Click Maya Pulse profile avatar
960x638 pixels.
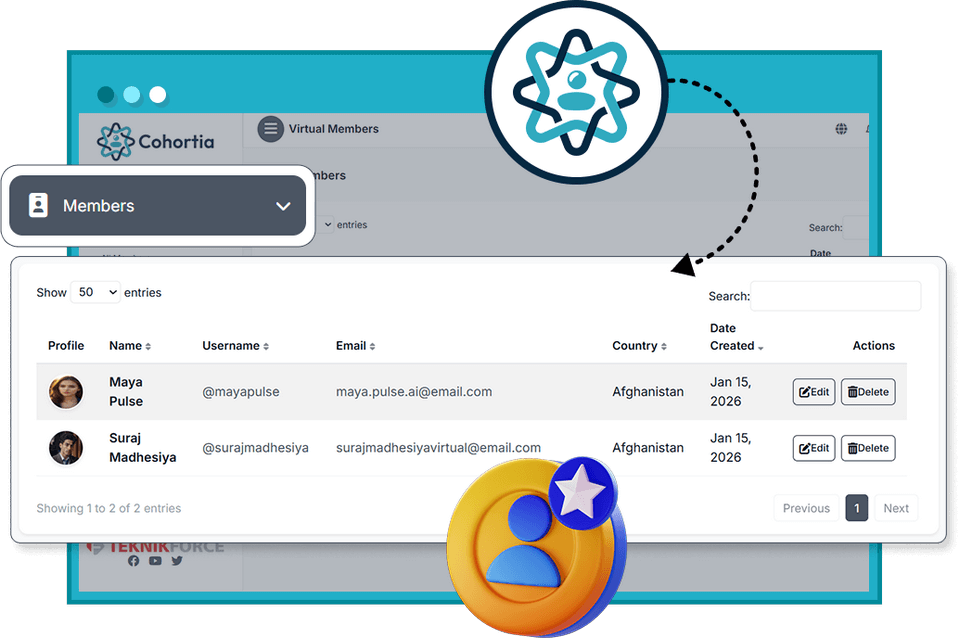pos(66,392)
